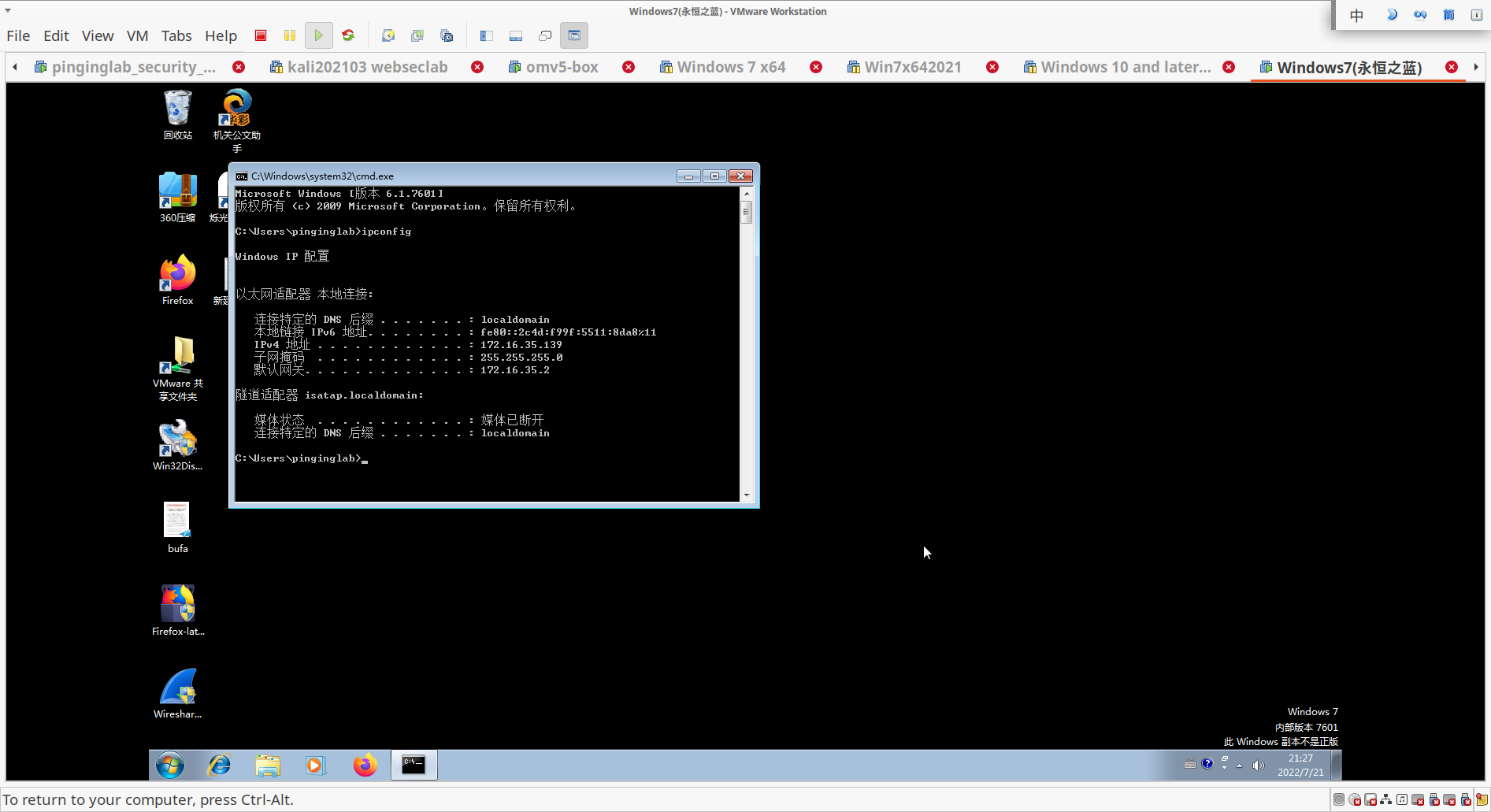Open the window menu arrow in the title bar
This screenshot has width=1491, height=812.
[x=8, y=11]
